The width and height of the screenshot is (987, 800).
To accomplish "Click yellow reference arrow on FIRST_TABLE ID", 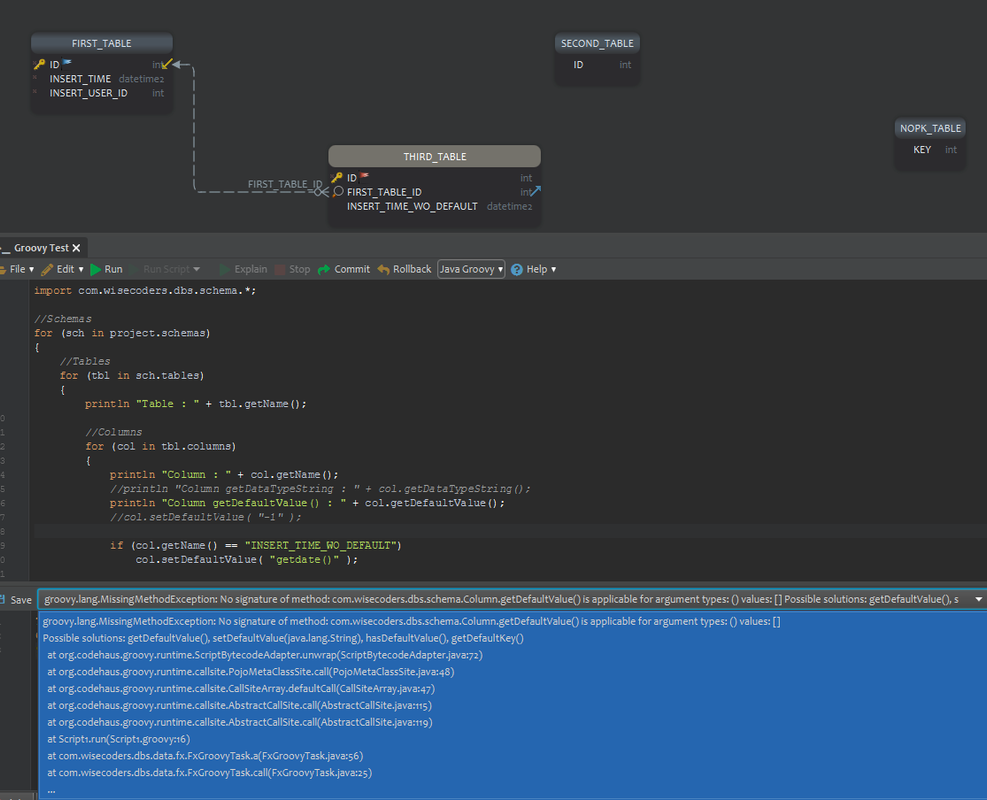I will point(166,64).
